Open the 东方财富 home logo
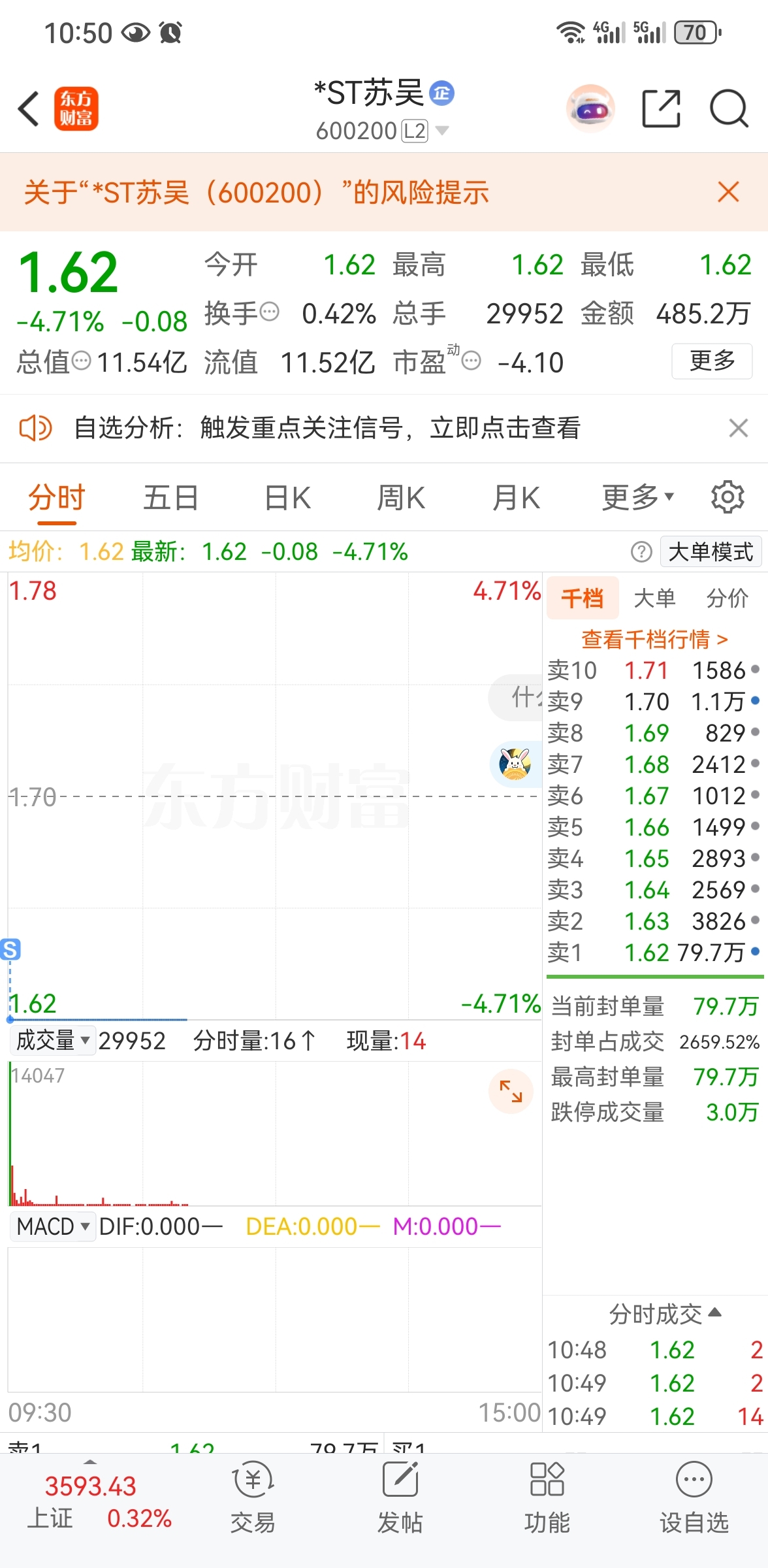This screenshot has width=768, height=1568. click(76, 108)
